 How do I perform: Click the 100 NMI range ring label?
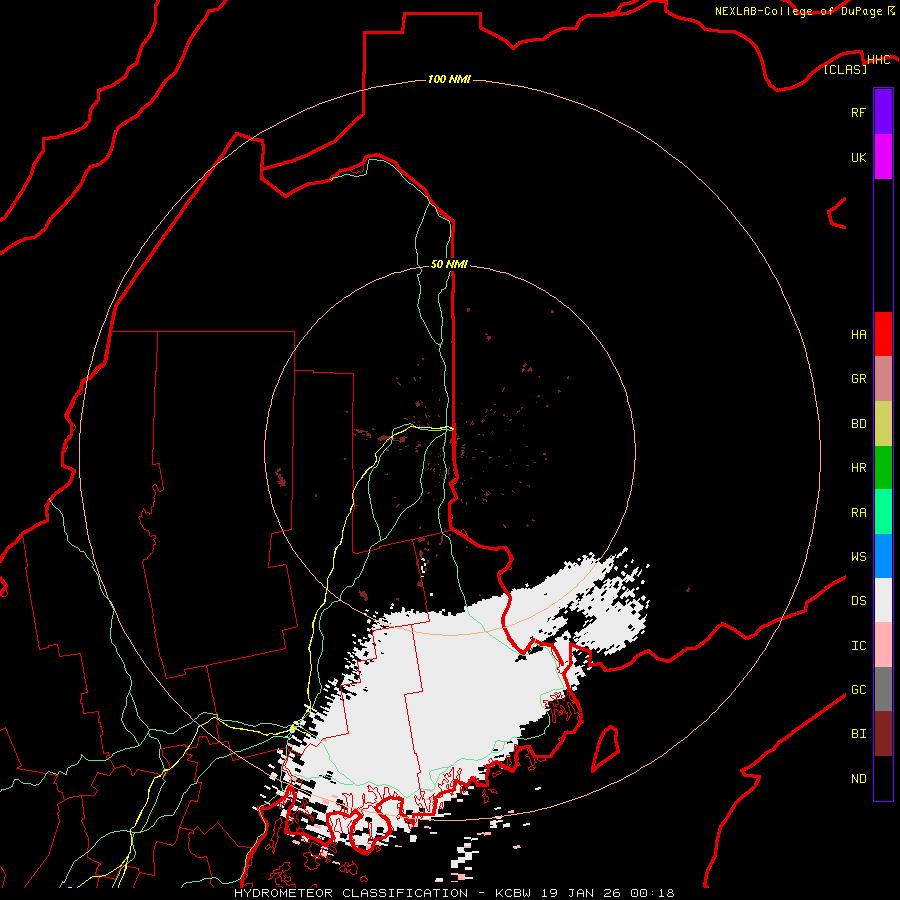coord(449,79)
